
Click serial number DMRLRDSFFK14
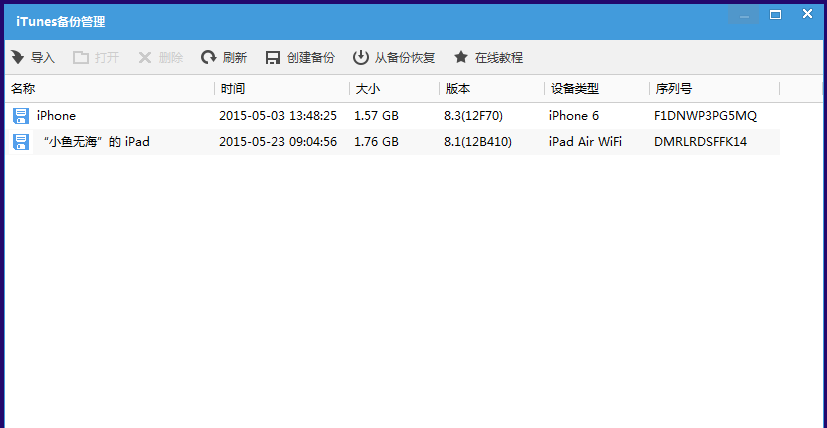(700, 141)
